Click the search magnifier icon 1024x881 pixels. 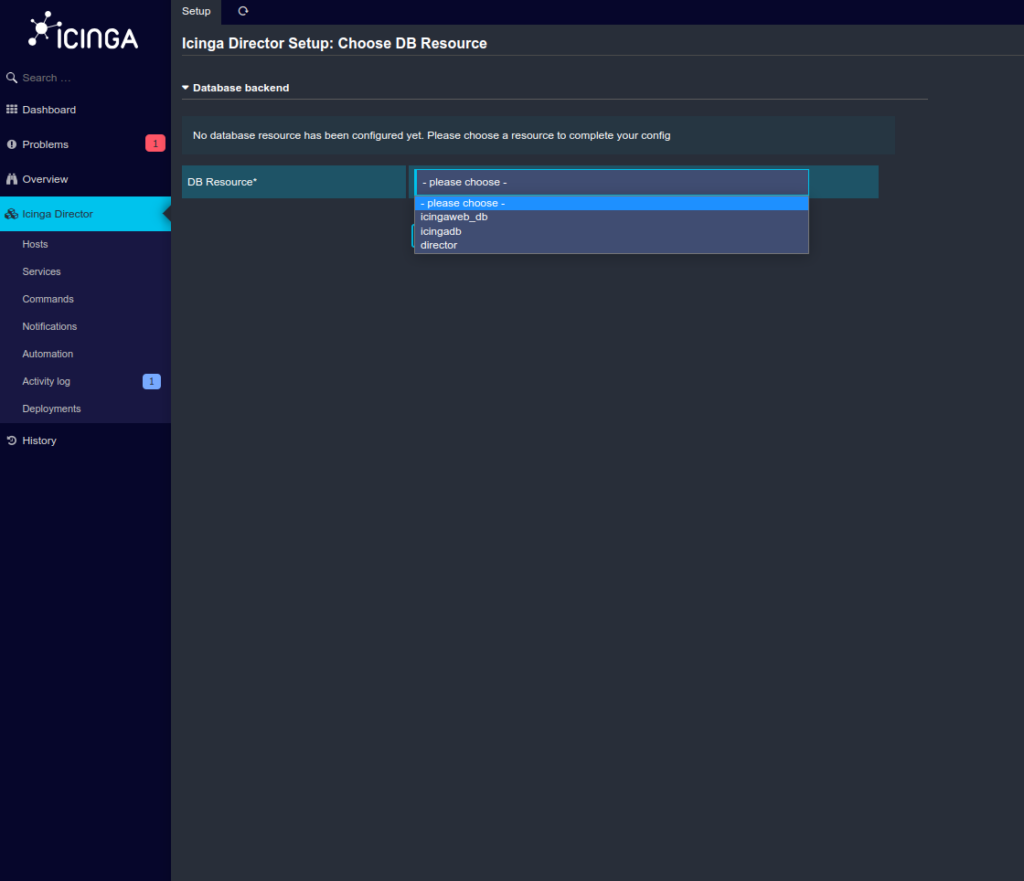11,78
